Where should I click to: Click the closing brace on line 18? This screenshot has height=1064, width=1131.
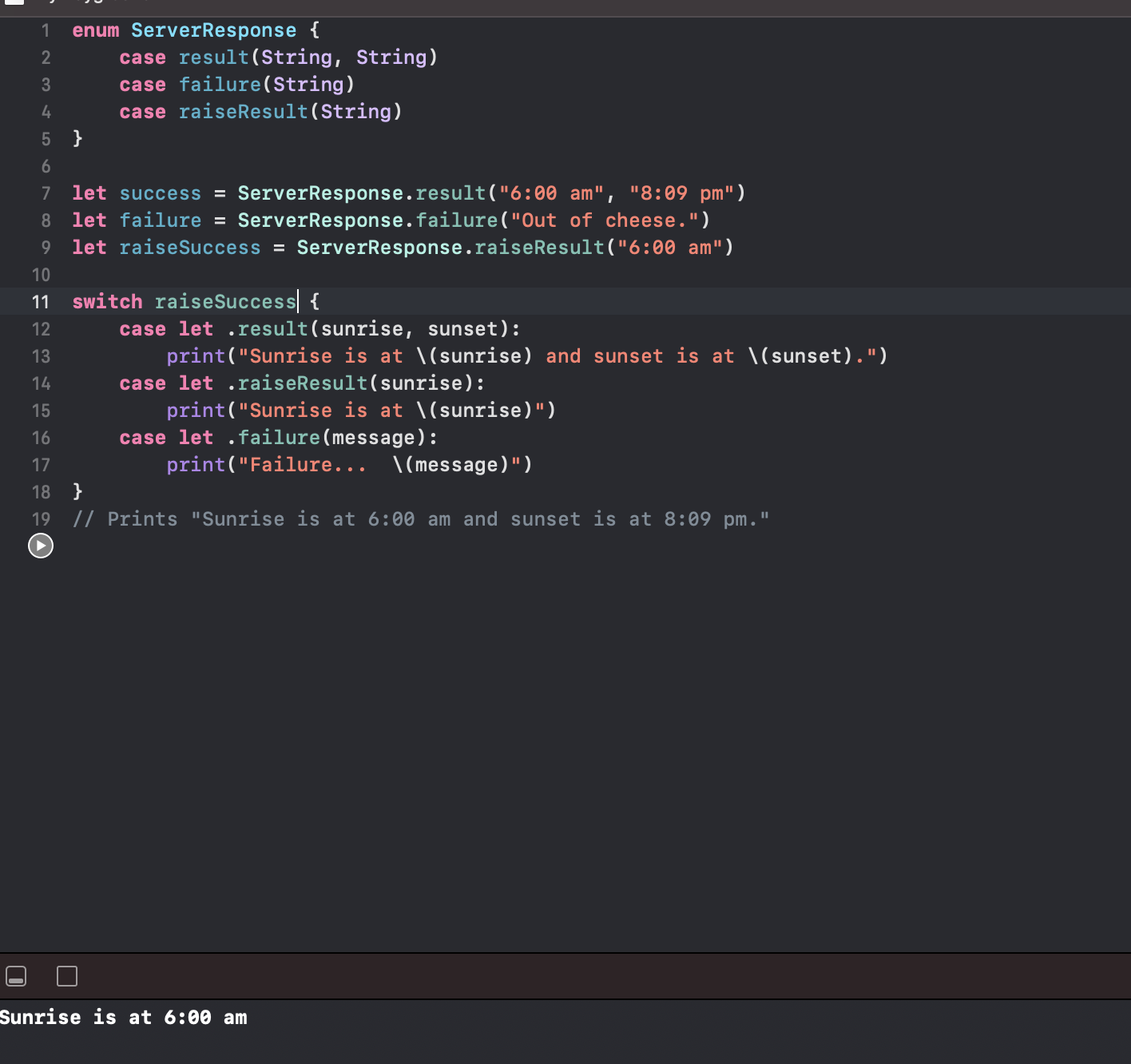(x=77, y=492)
